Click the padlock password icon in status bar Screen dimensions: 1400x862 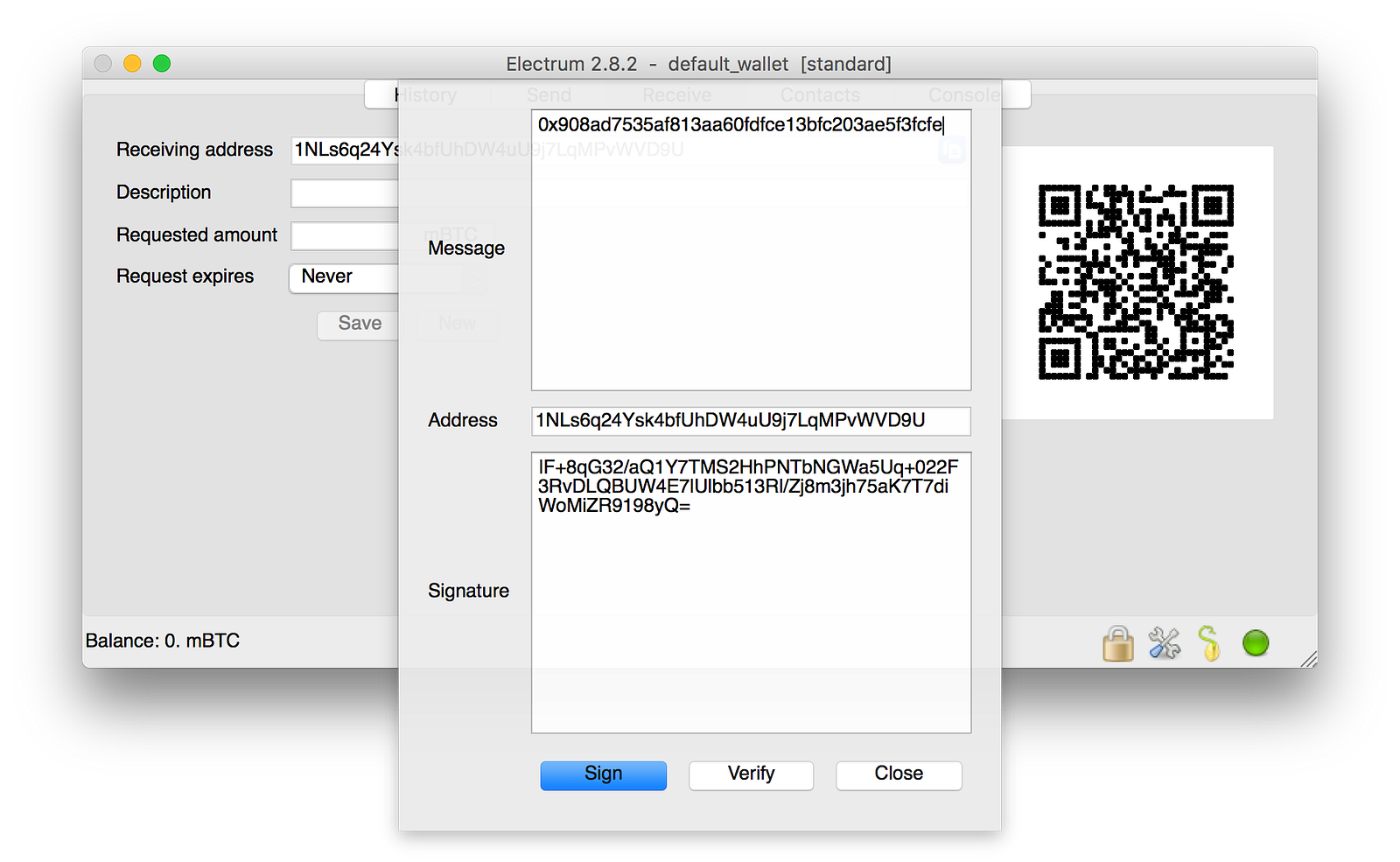(x=1118, y=643)
